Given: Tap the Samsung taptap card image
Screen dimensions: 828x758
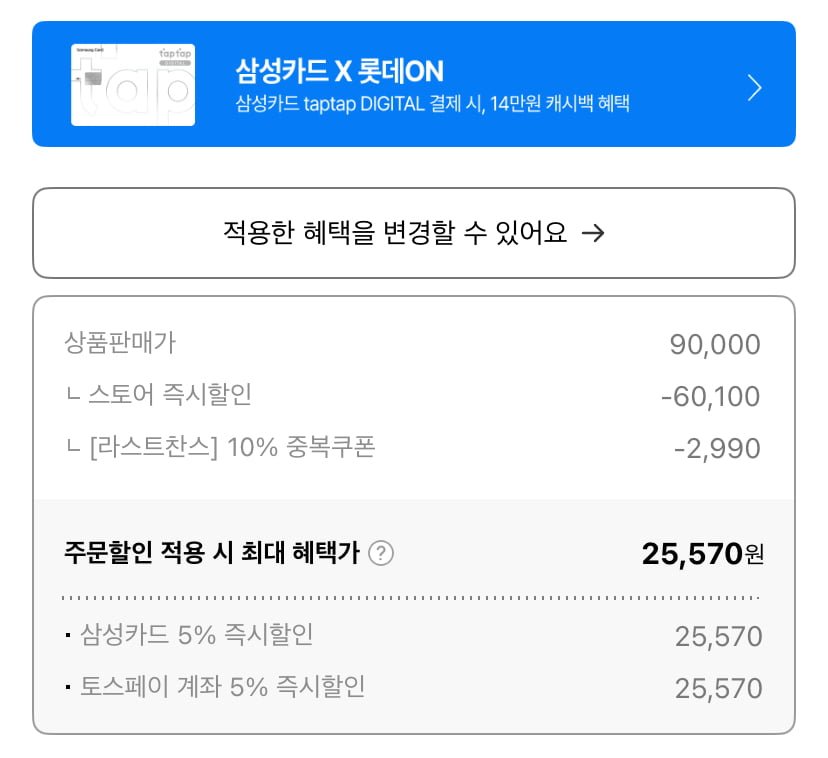Looking at the screenshot, I should pyautogui.click(x=133, y=85).
